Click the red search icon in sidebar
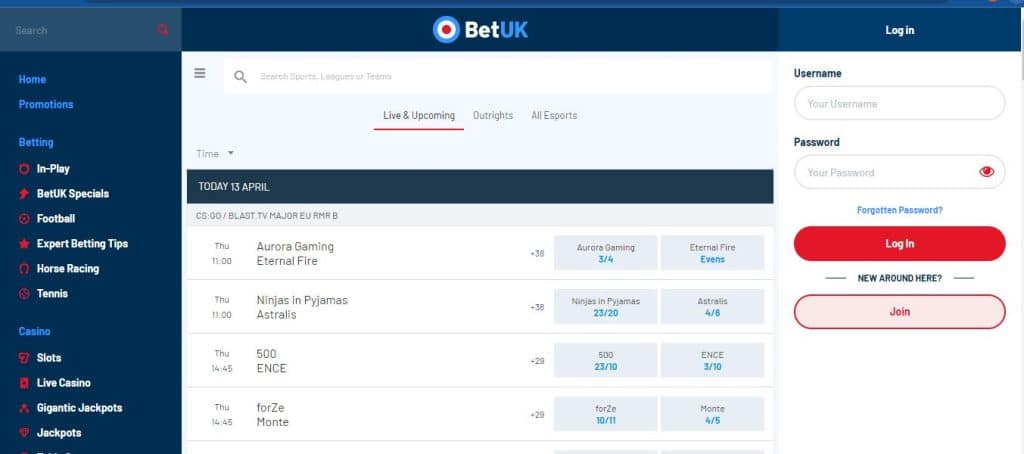This screenshot has height=454, width=1024. point(163,29)
